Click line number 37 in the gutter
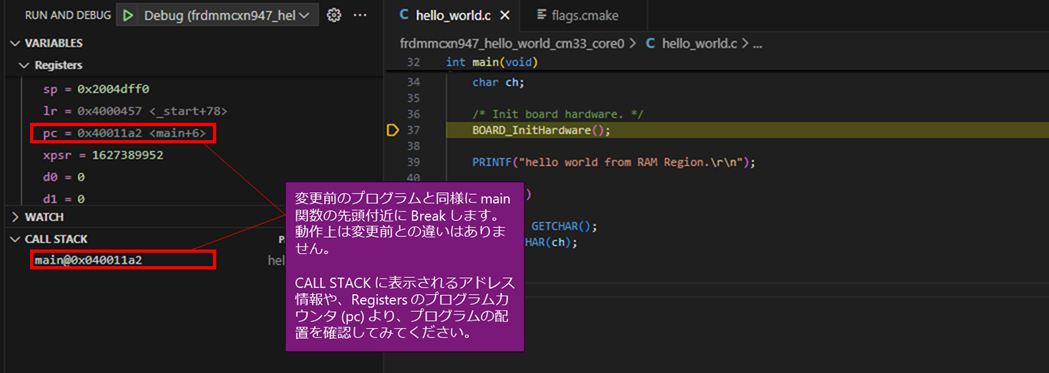The height and width of the screenshot is (373, 1049). pos(413,130)
